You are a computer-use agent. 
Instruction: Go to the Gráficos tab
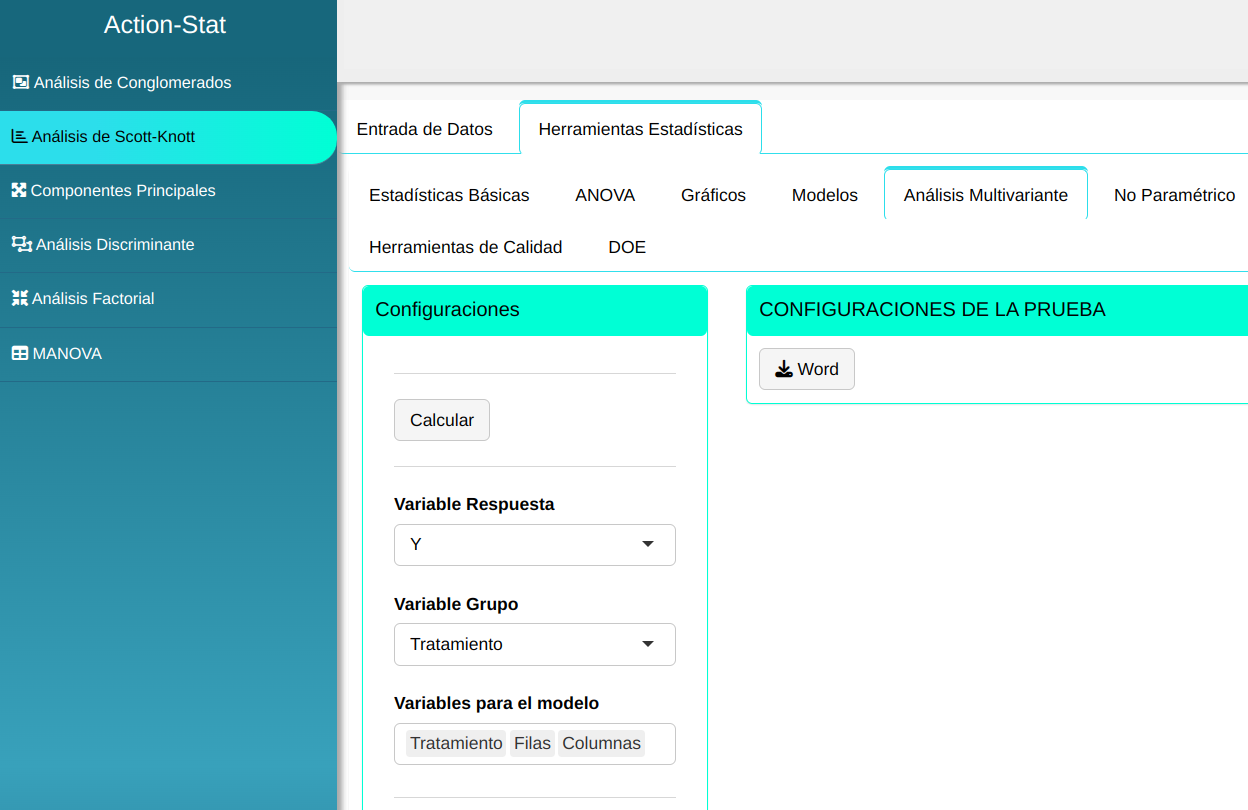pos(713,195)
